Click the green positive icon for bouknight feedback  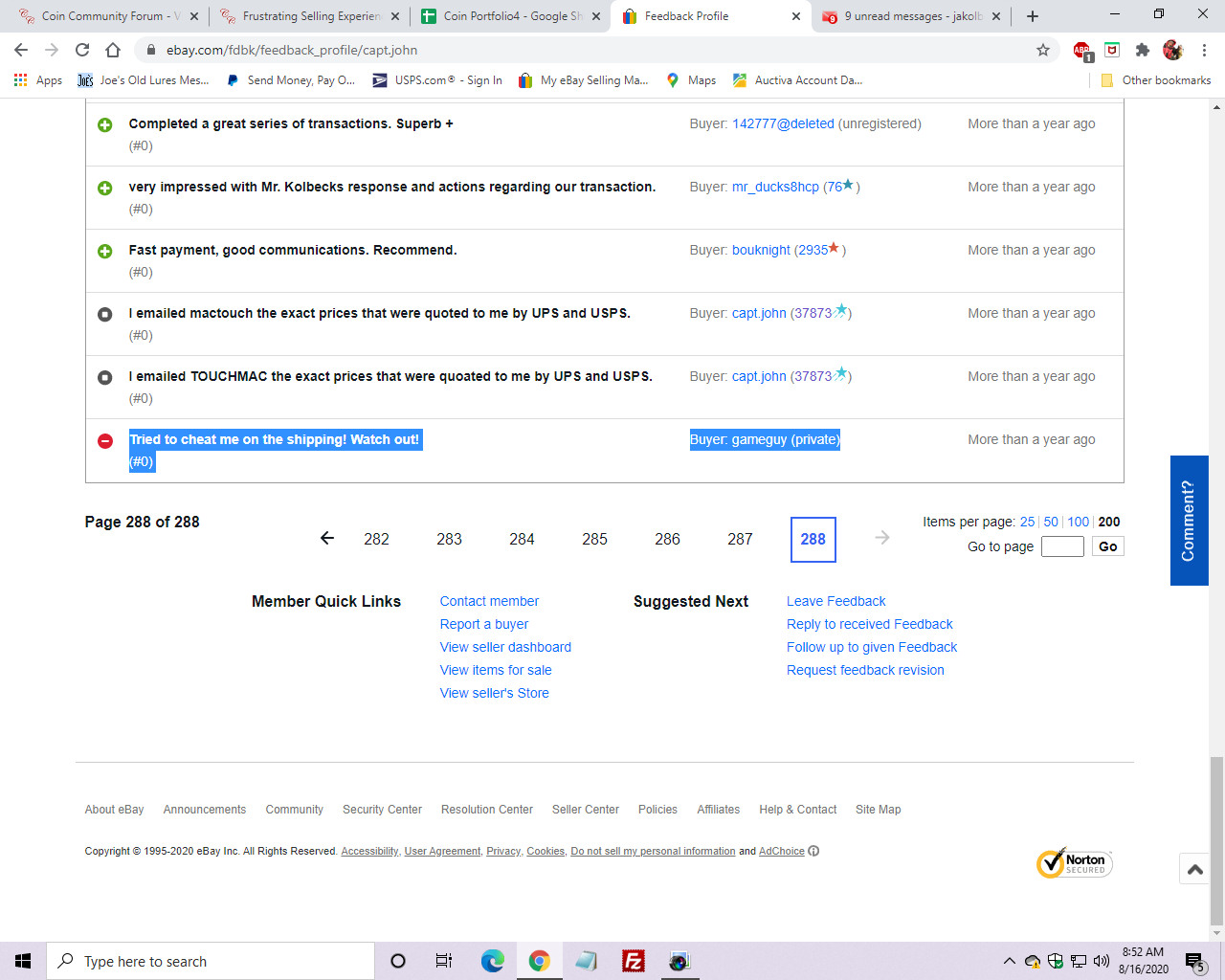pyautogui.click(x=105, y=251)
